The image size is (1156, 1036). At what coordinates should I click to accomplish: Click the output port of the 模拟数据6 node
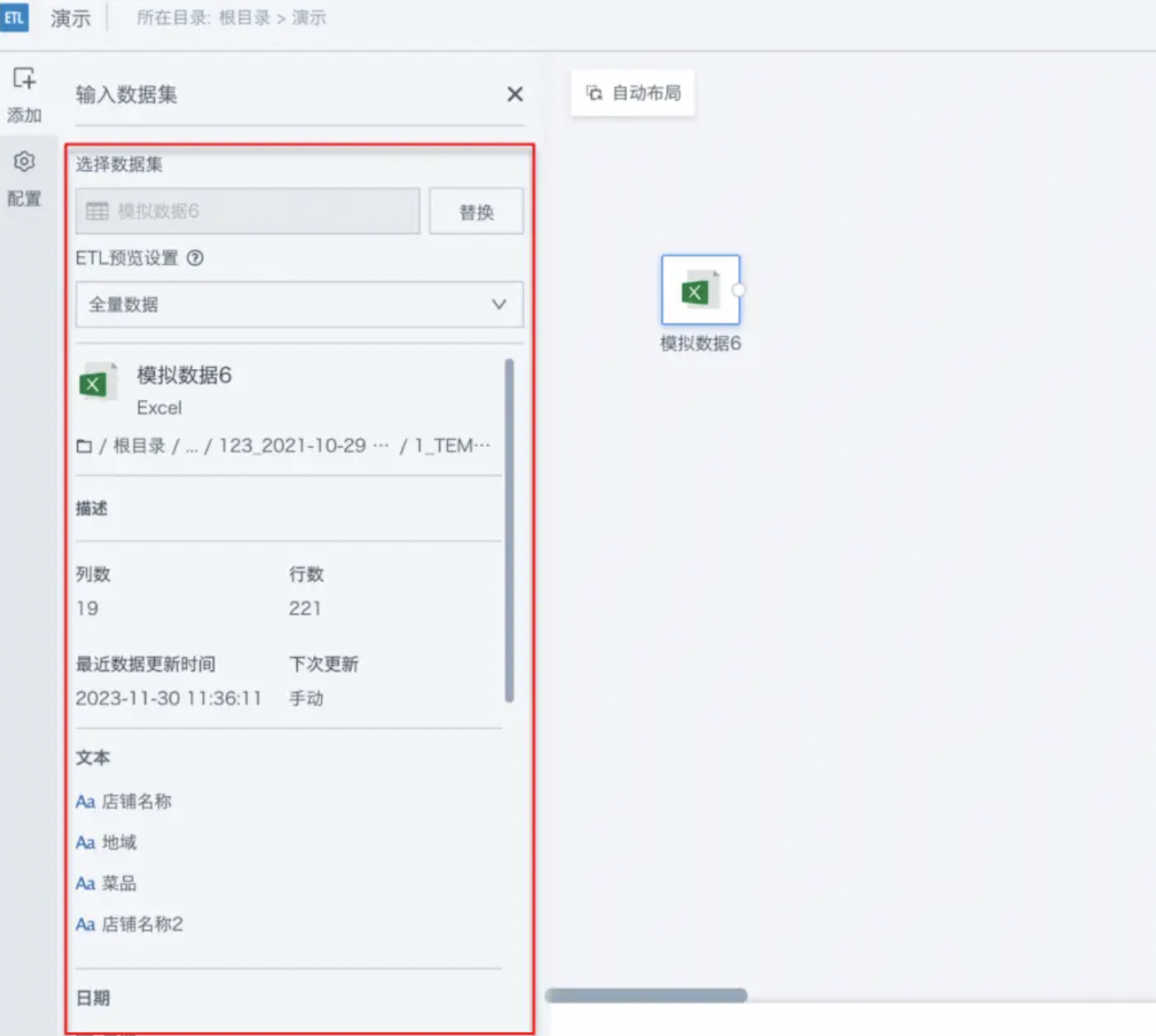coord(738,290)
